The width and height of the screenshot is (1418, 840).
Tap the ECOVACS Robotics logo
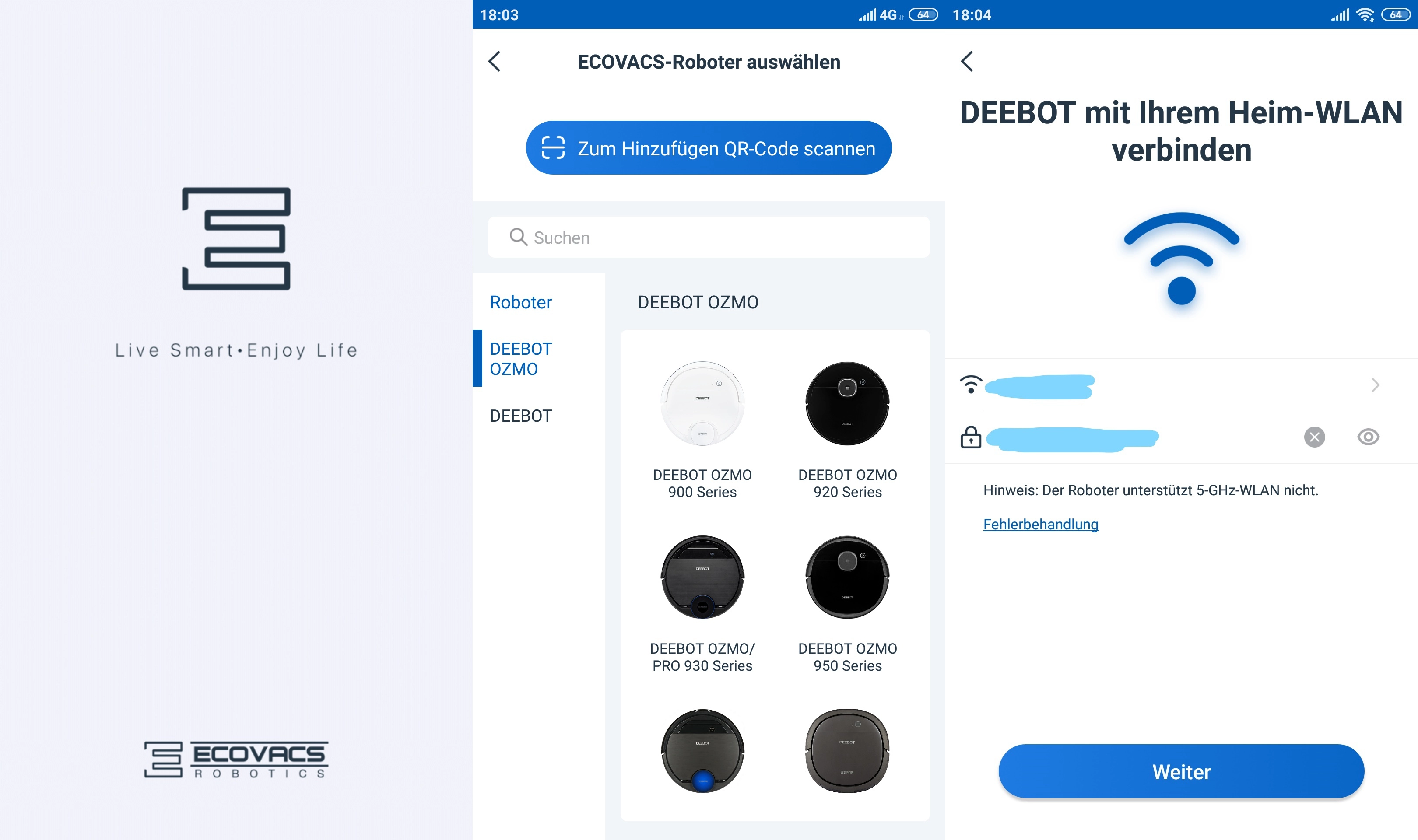236,759
